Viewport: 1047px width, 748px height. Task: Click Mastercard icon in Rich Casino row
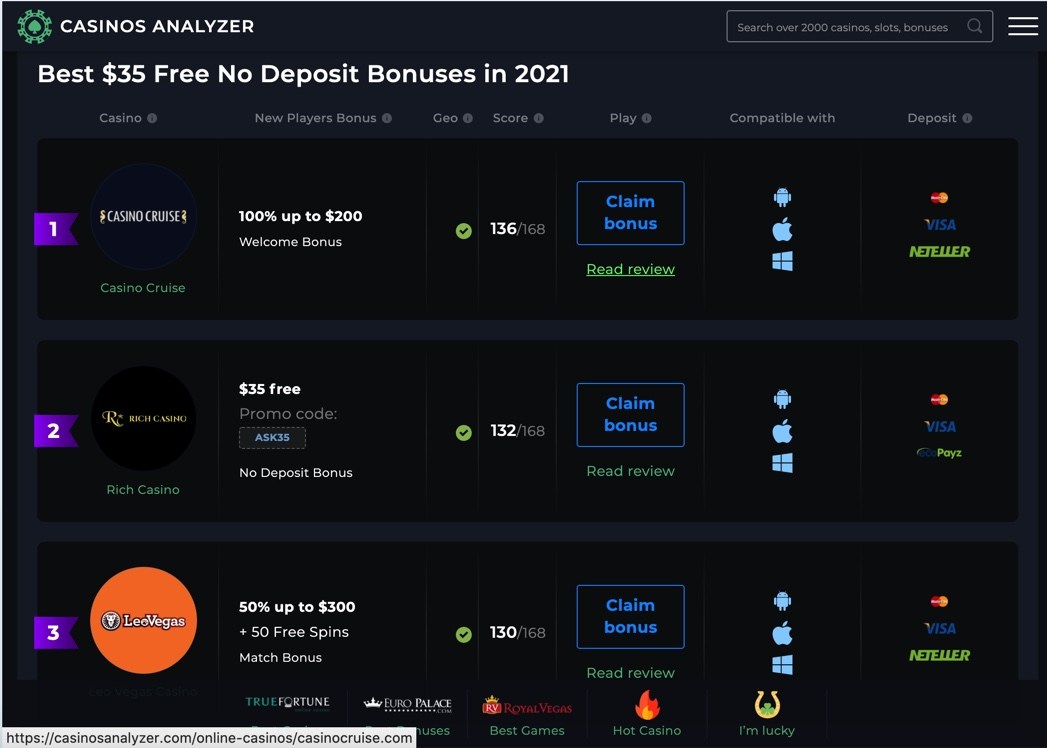(939, 399)
